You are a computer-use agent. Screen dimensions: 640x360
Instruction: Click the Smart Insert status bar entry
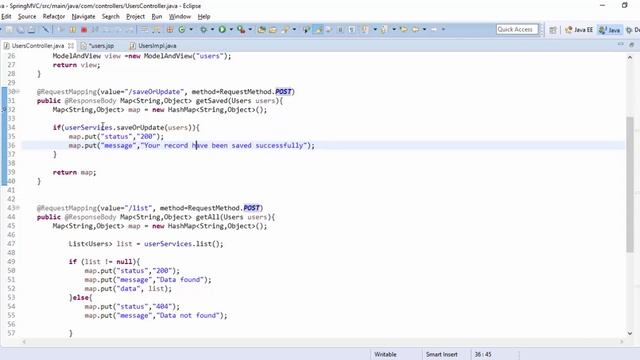pyautogui.click(x=442, y=354)
